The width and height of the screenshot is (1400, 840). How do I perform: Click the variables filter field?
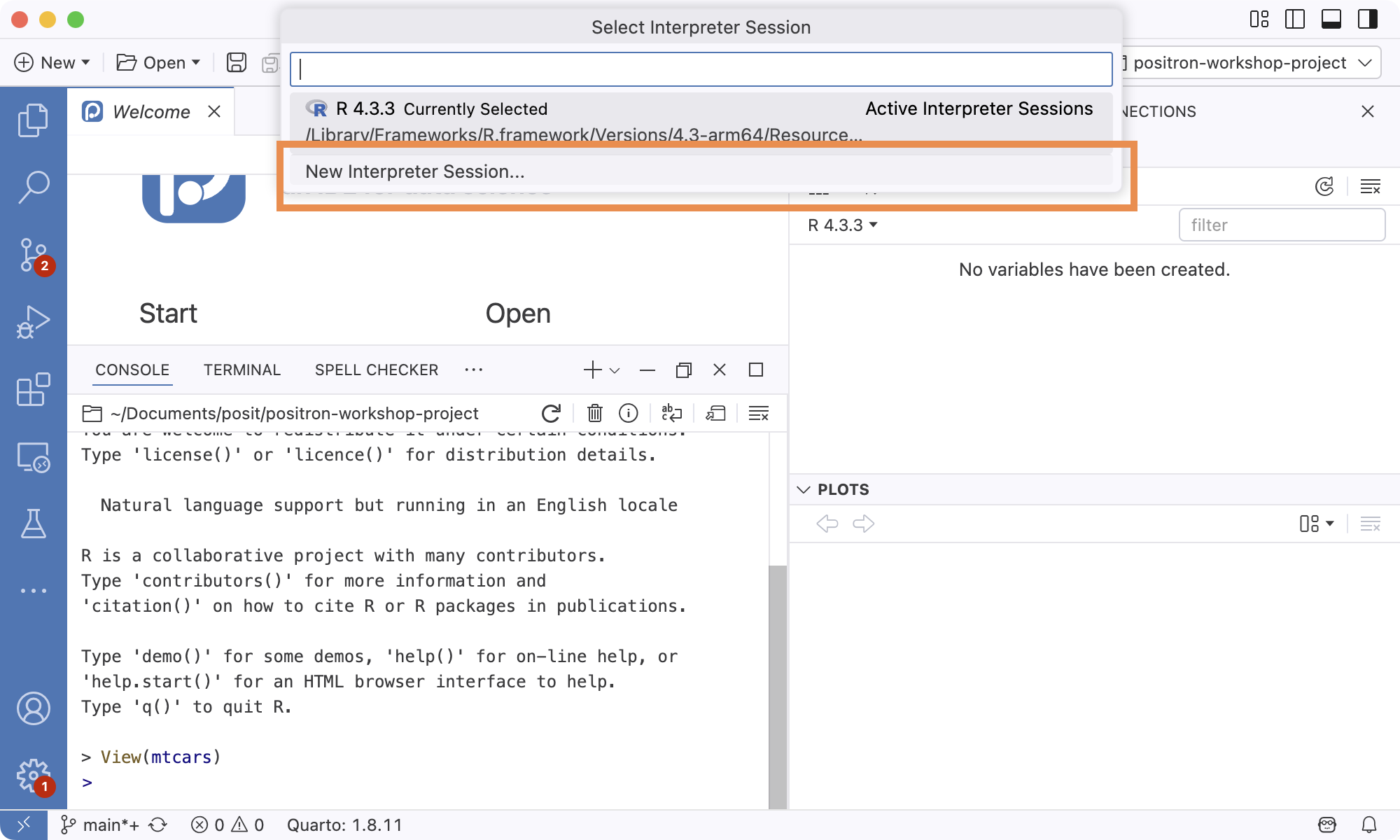1282,225
